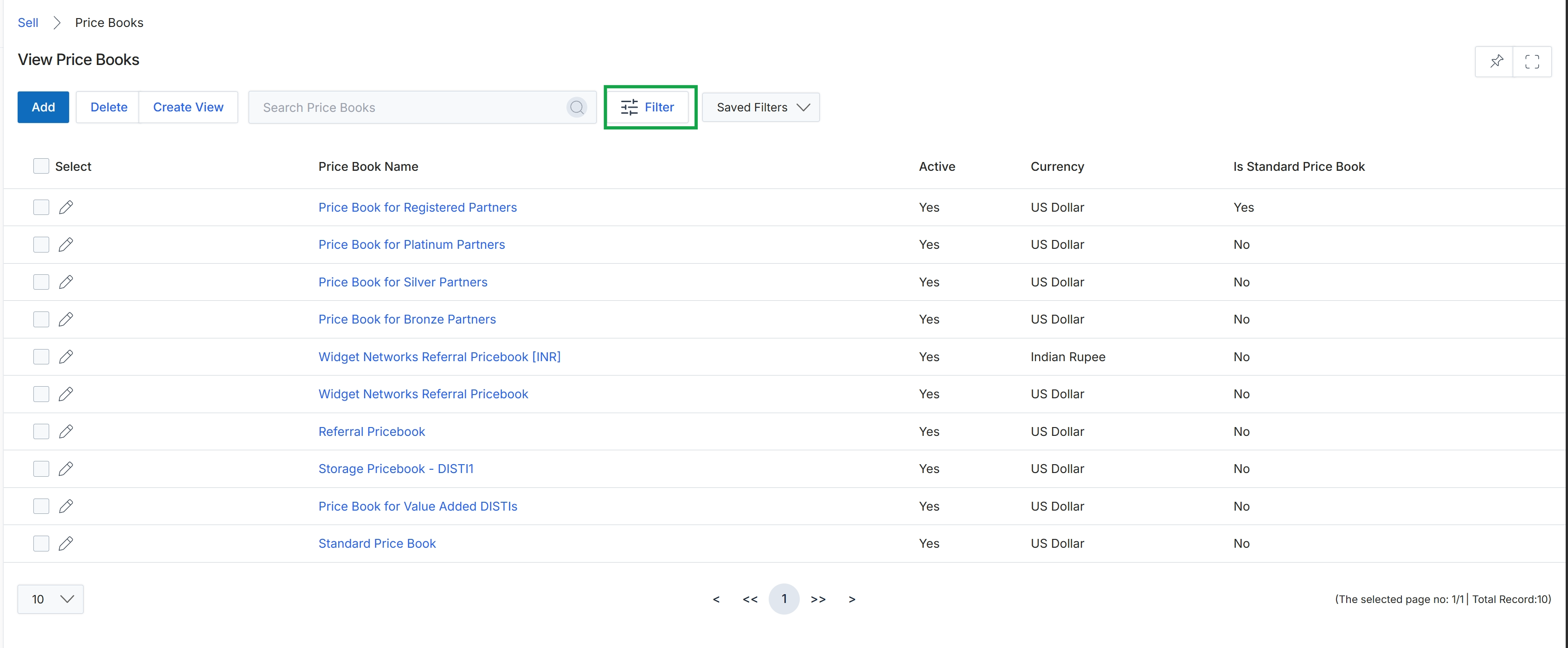Select page 1 in pagination
Image resolution: width=1568 pixels, height=648 pixels.
[x=784, y=599]
